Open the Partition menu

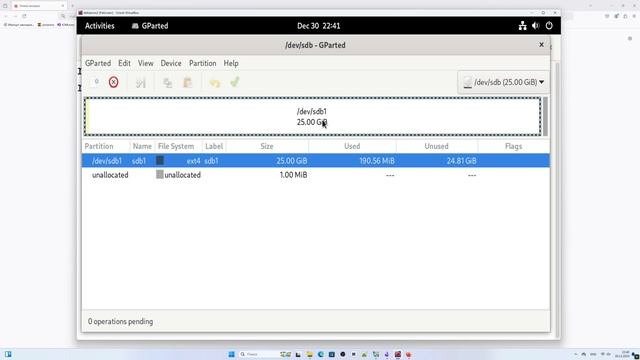(x=202, y=63)
